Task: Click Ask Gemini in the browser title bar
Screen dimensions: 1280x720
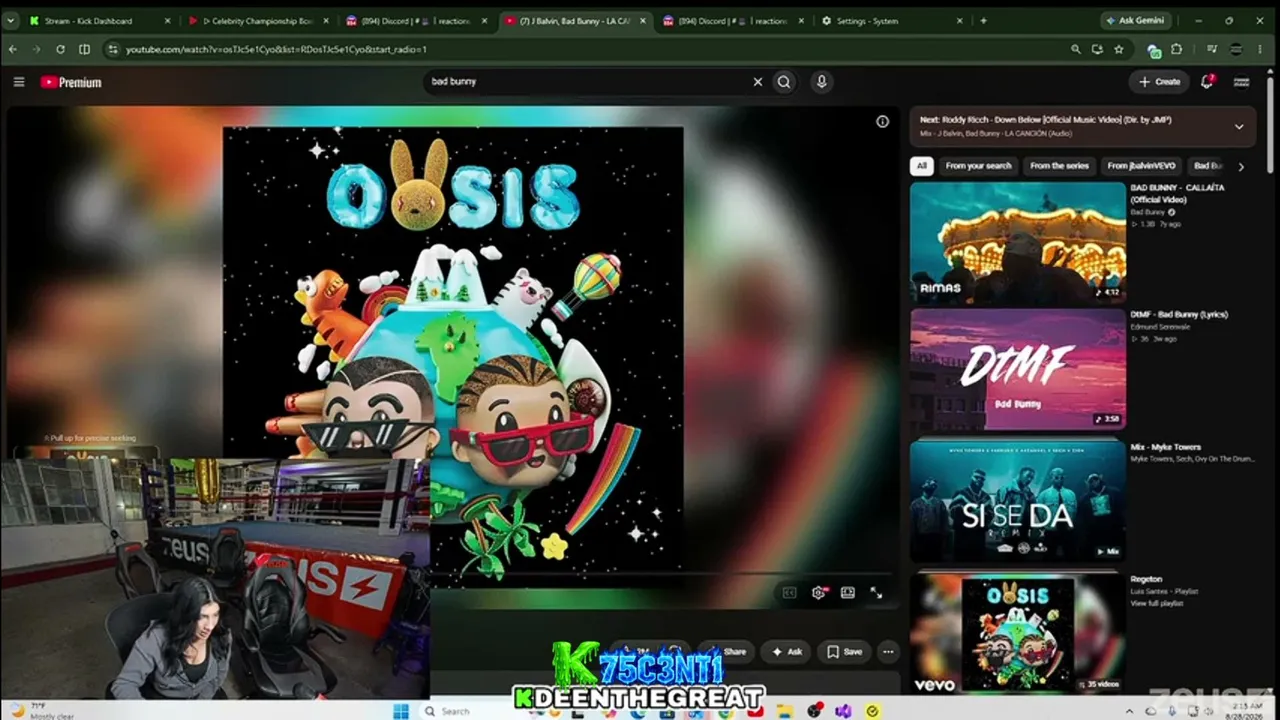Action: click(1138, 20)
